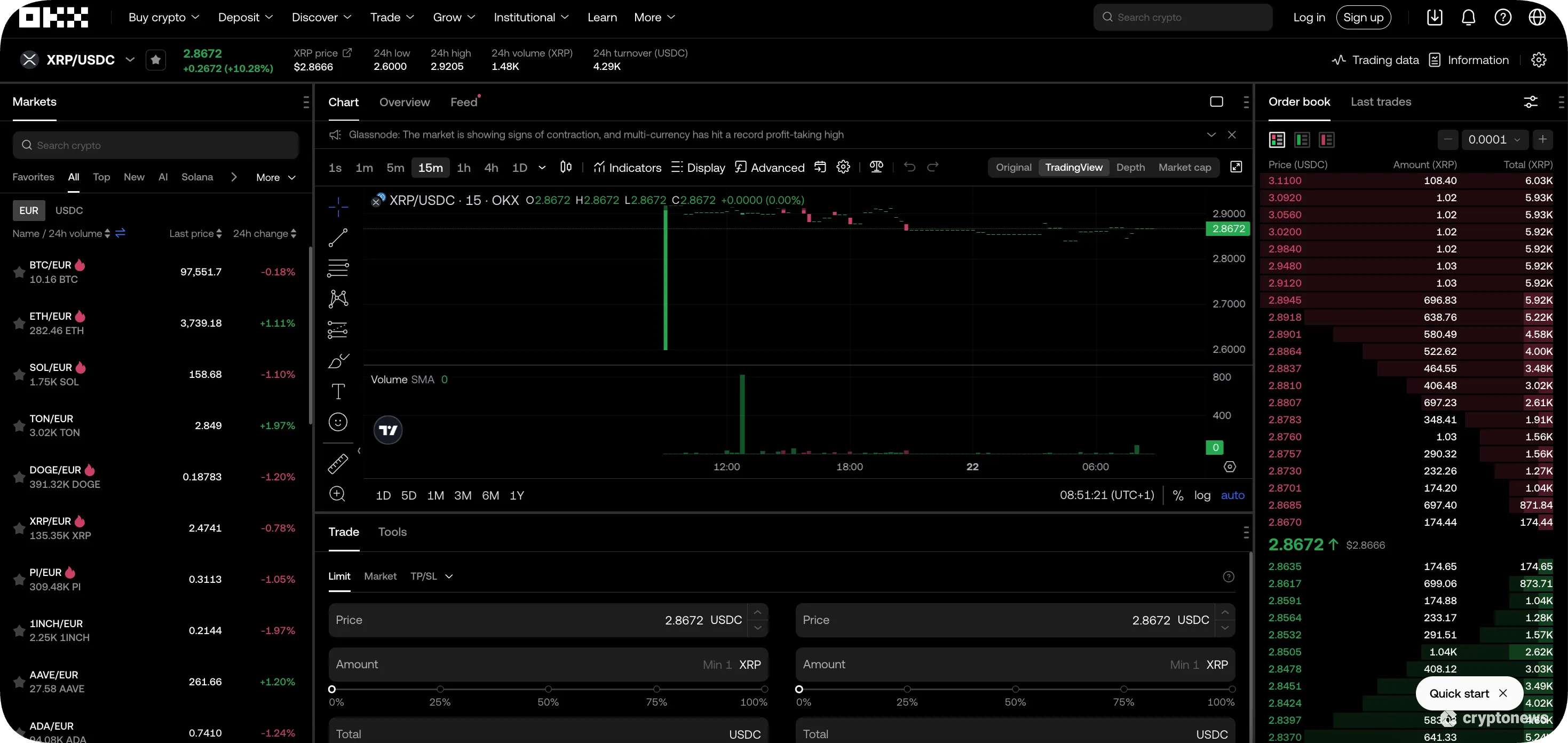Open the Overview tab above the chart
The width and height of the screenshot is (1568, 743).
click(x=404, y=102)
